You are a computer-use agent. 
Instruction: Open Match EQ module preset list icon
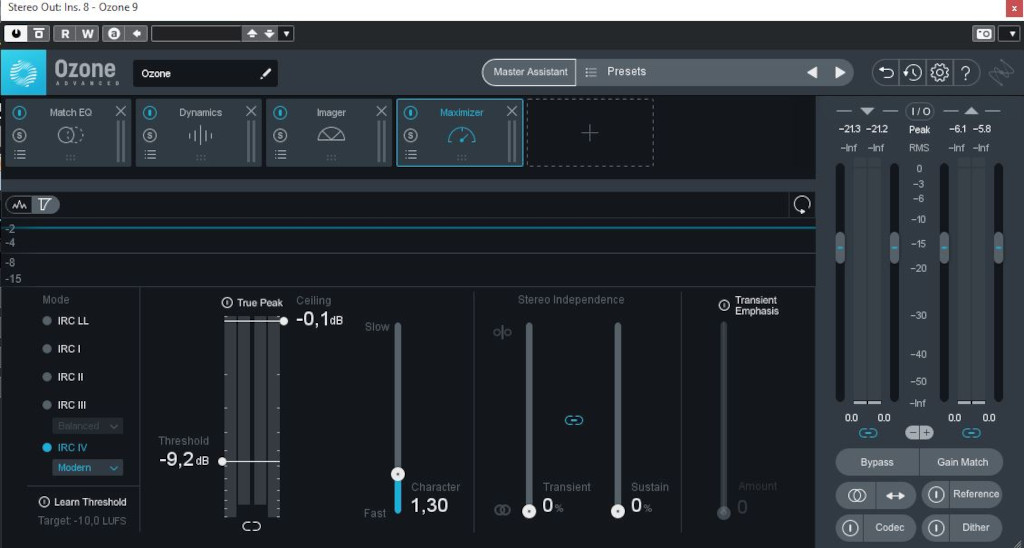(20, 155)
